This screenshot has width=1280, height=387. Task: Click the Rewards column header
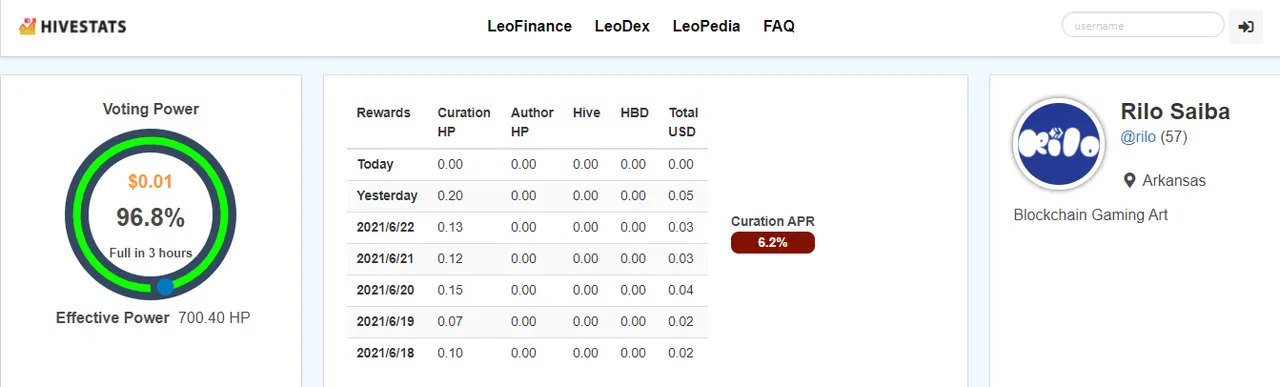tap(384, 113)
